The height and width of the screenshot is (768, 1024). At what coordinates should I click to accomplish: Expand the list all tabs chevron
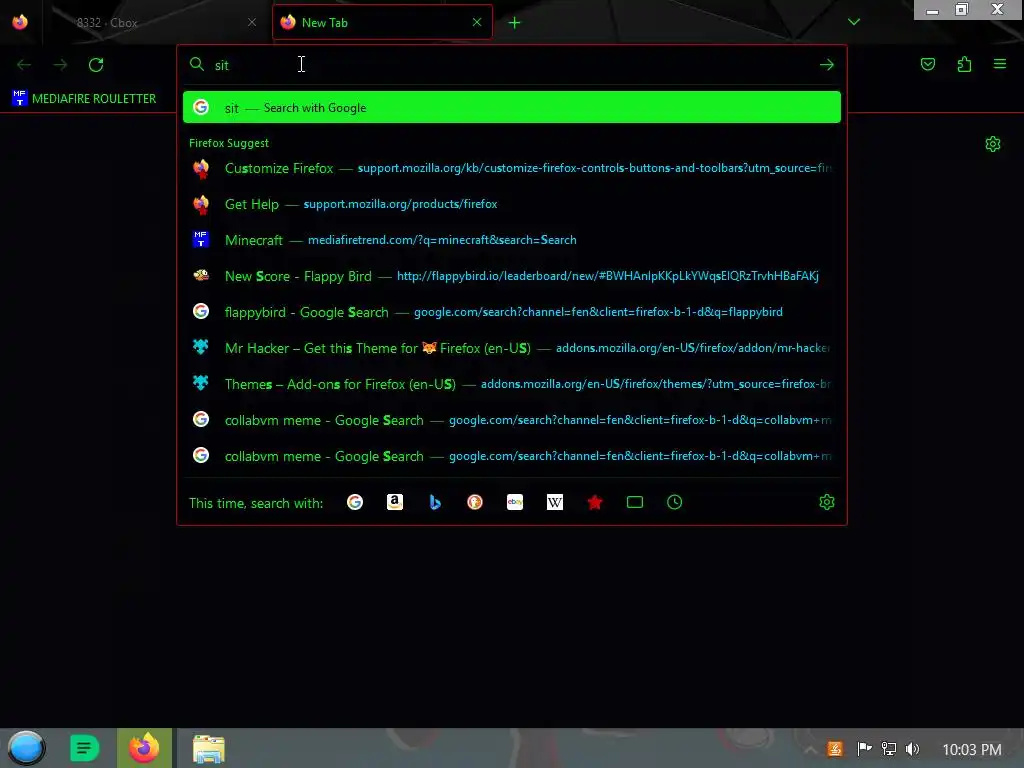[854, 22]
